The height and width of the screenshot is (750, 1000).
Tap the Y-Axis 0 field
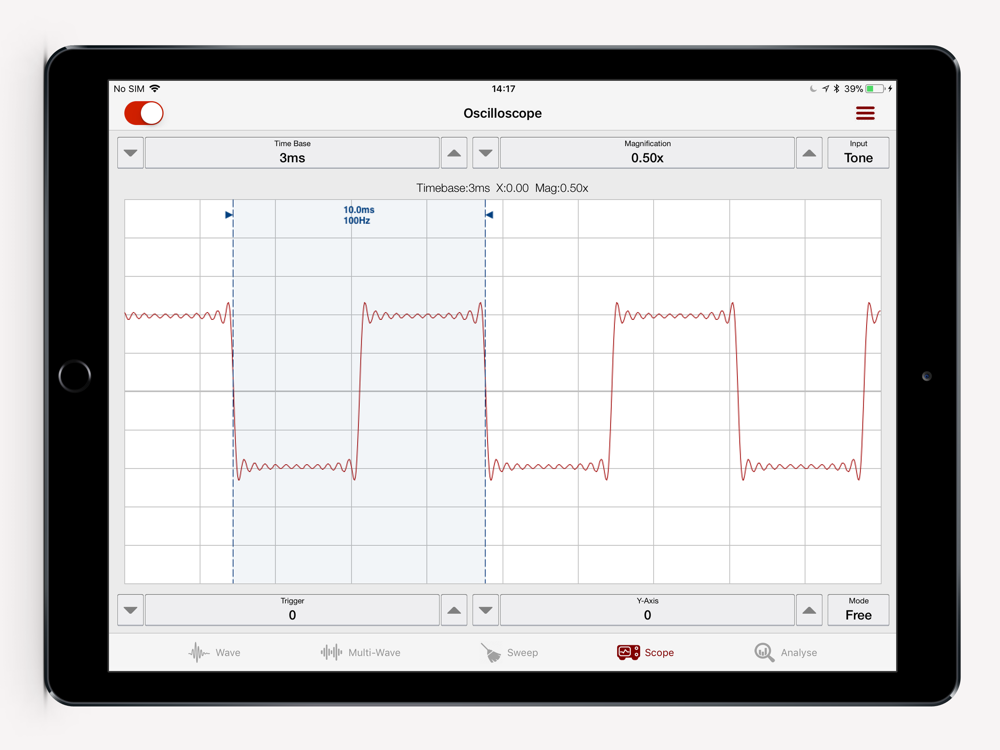[x=647, y=610]
